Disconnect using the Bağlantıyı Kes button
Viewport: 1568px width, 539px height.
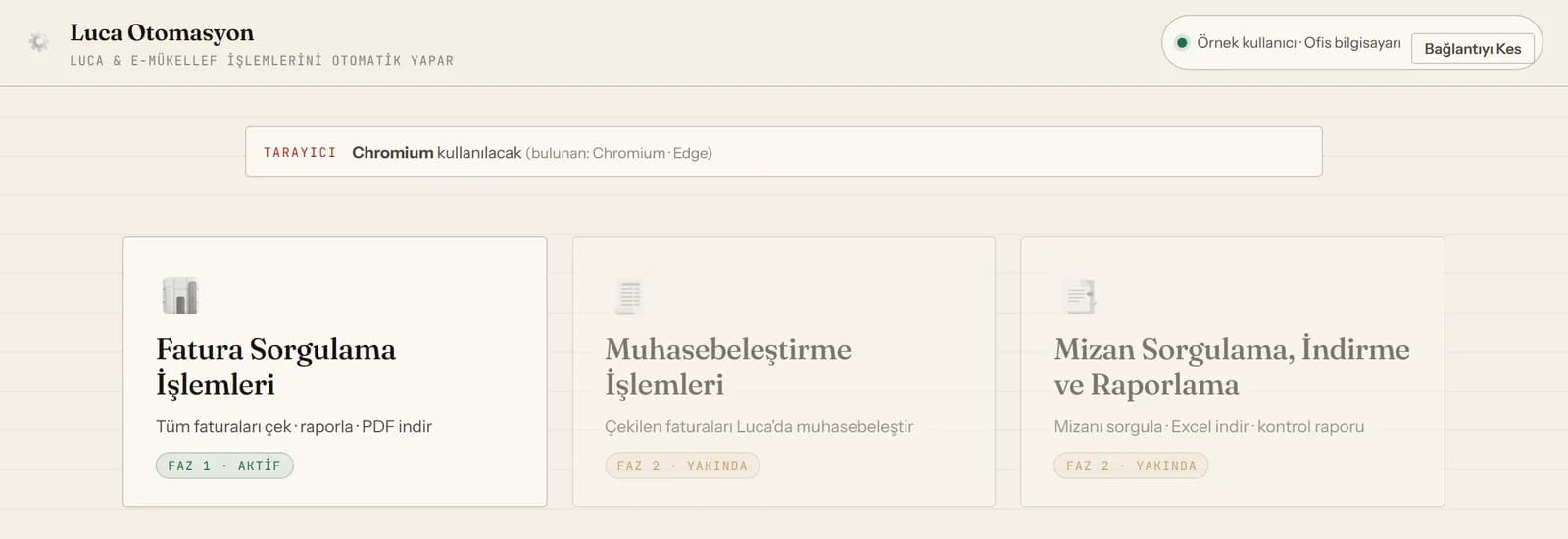click(x=1473, y=49)
